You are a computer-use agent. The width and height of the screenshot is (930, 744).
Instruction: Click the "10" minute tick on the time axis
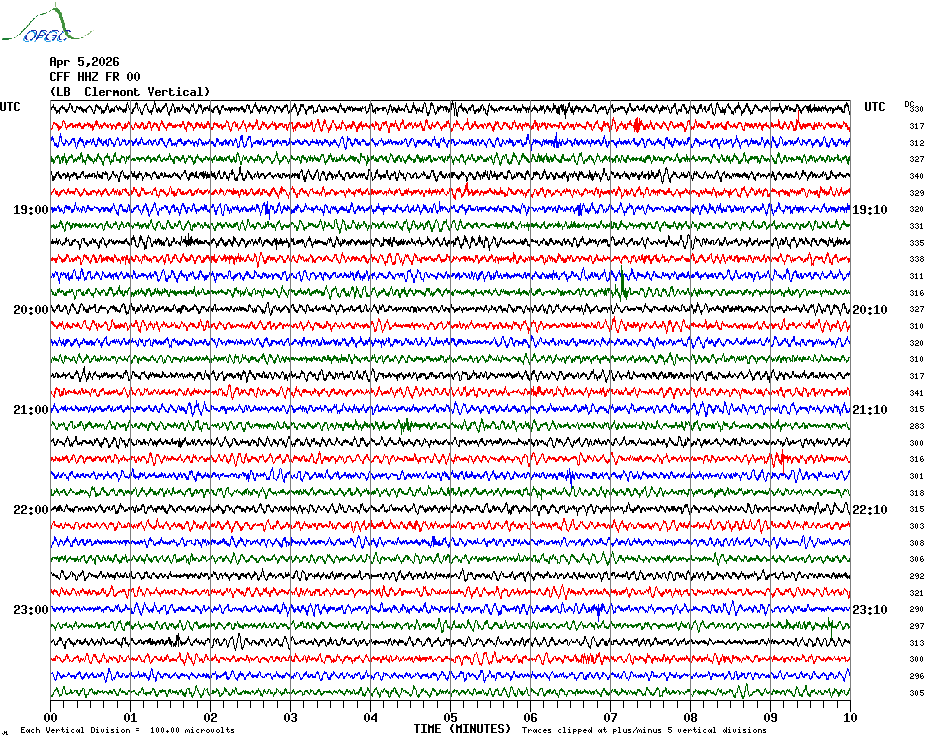point(851,717)
